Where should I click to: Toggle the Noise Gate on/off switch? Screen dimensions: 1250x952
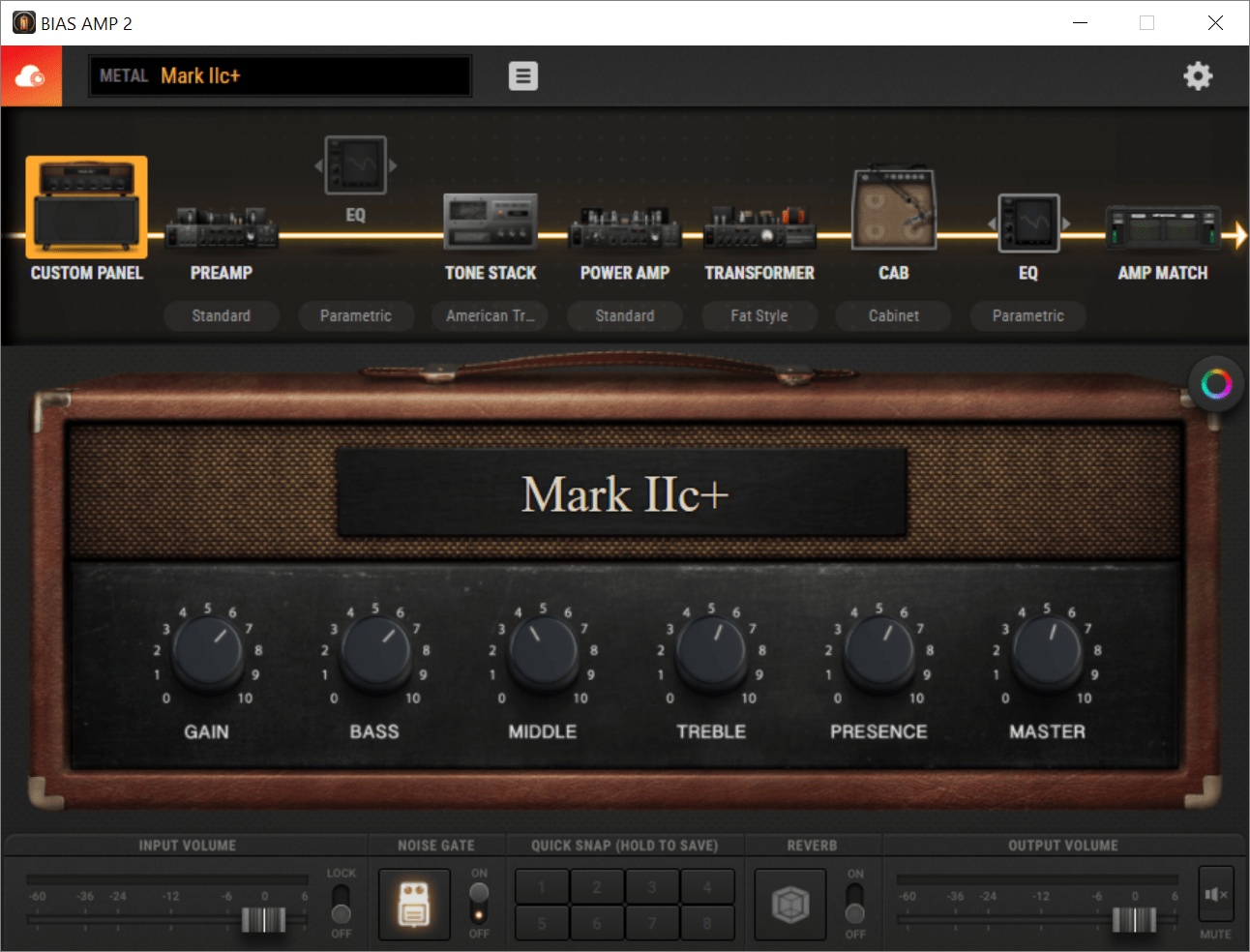click(x=479, y=903)
